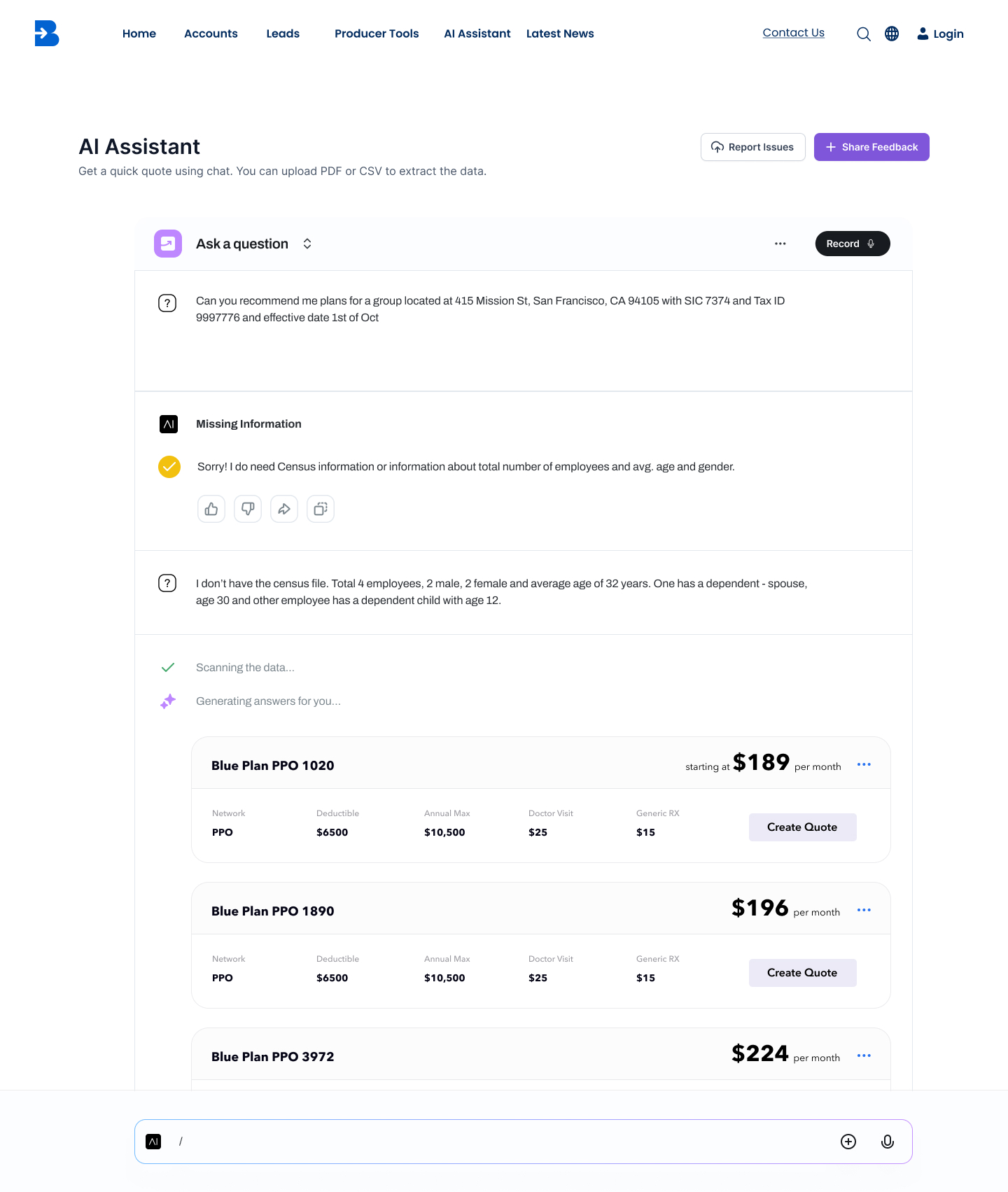Share the AI response via arrow icon
The image size is (1008, 1192).
[284, 509]
